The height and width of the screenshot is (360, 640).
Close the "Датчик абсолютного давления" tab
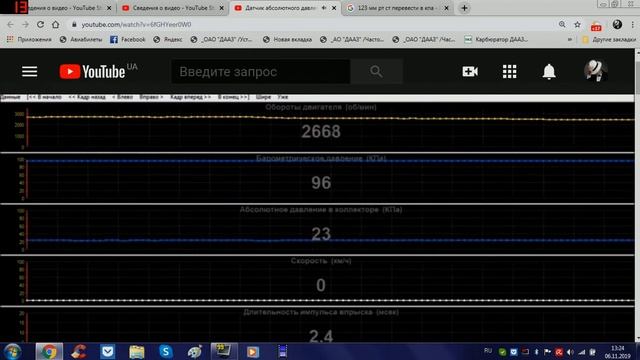point(334,8)
